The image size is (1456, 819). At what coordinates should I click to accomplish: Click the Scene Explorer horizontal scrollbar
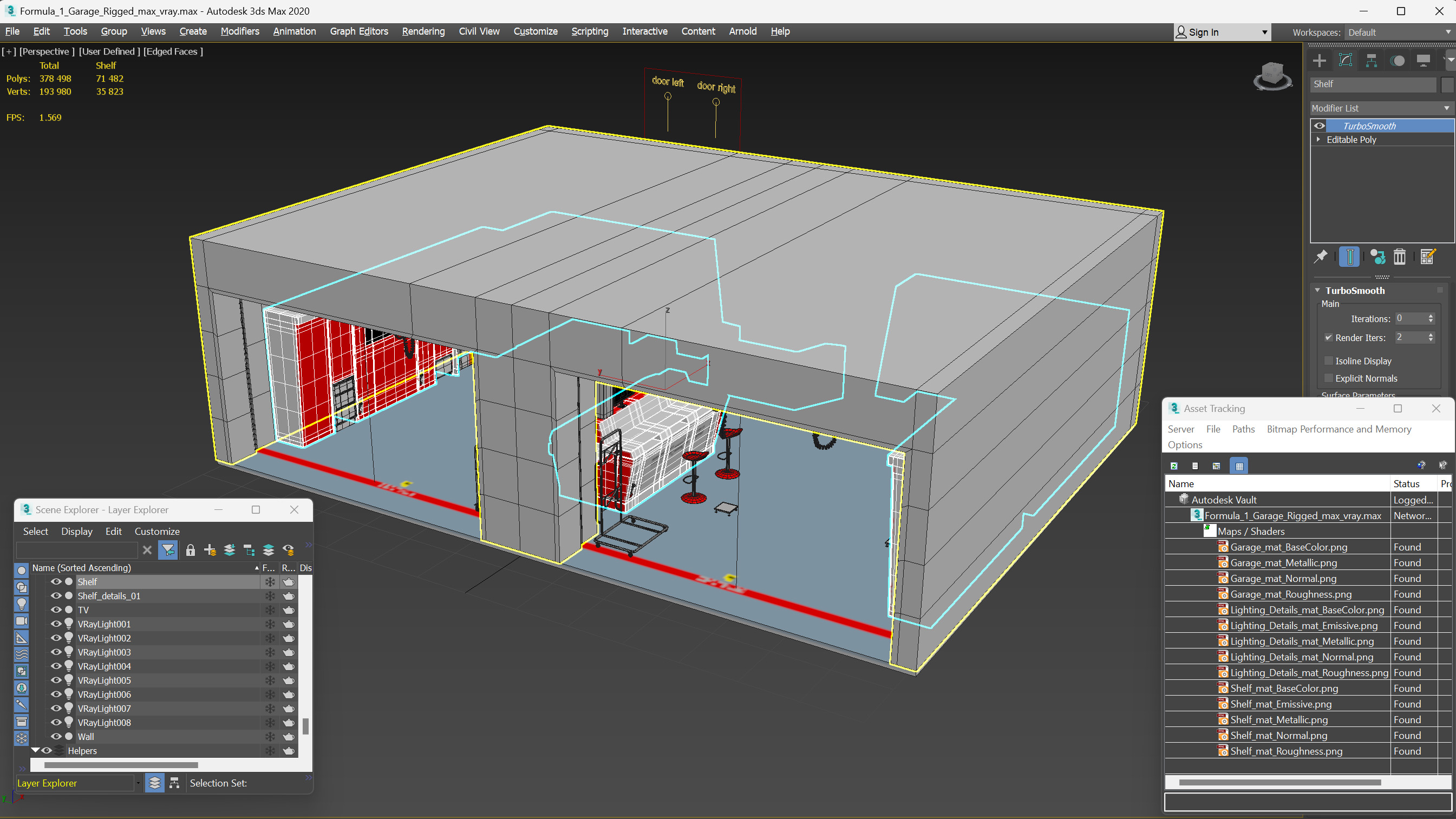(121, 765)
